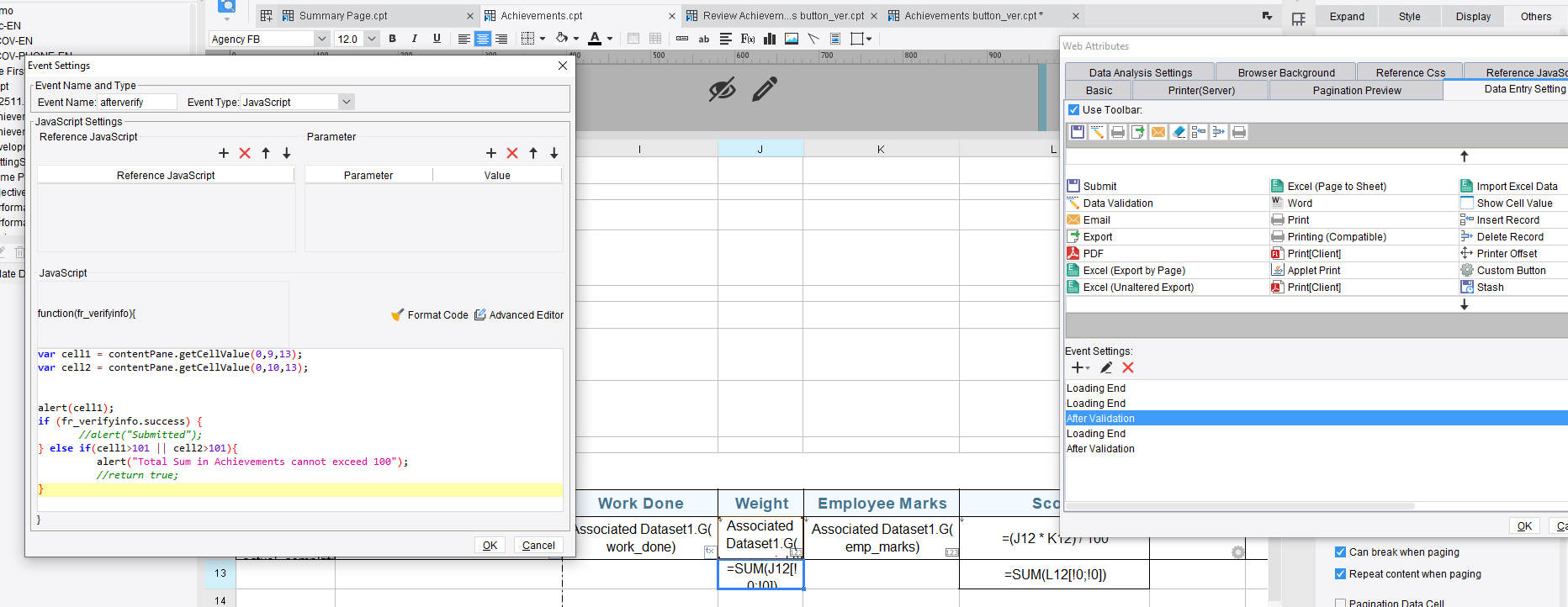1568x607 pixels.
Task: Open the font size dropdown showing 12.0
Action: (371, 39)
